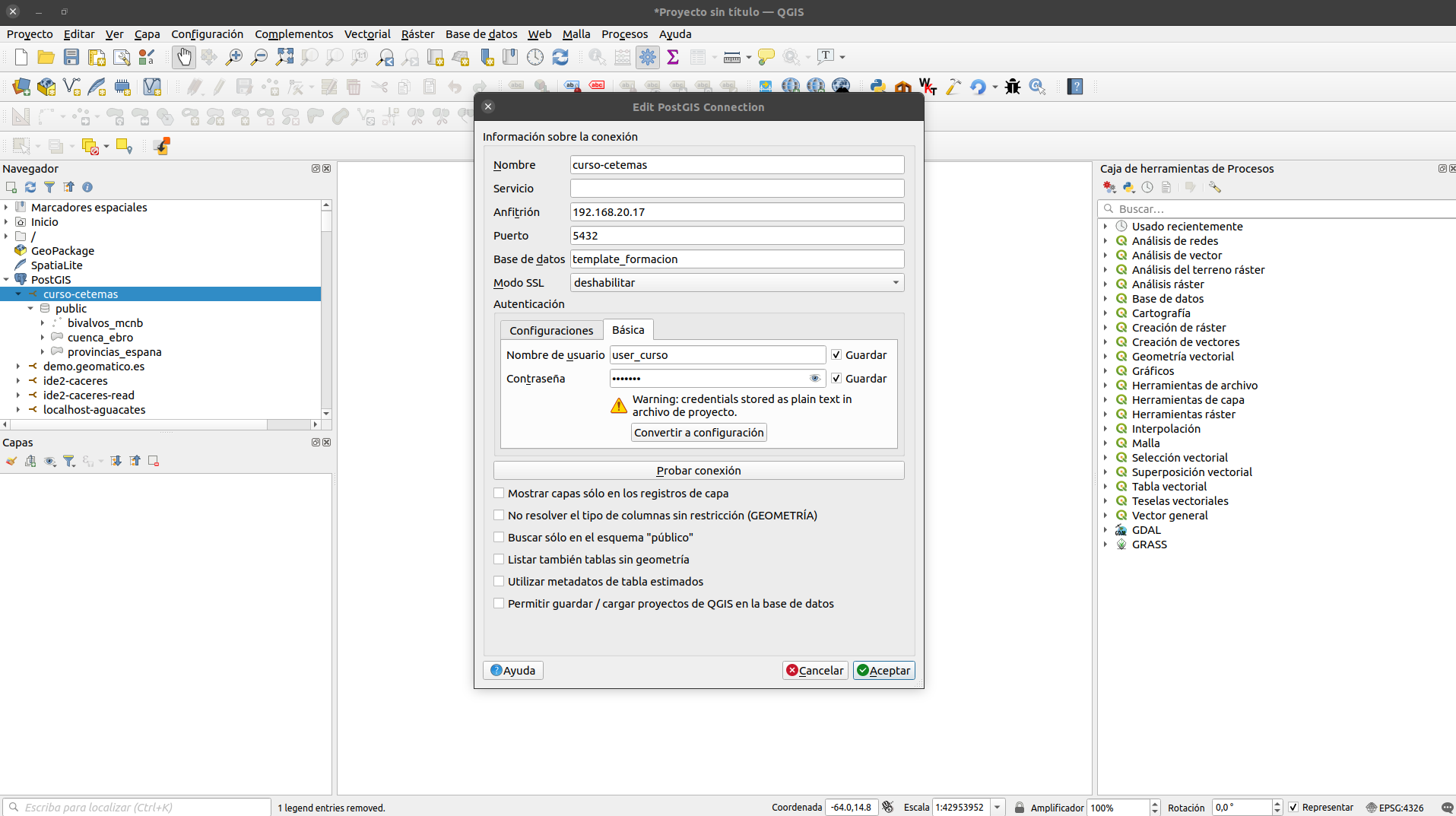
Task: Expand the Cartografía toolbox group
Action: pyautogui.click(x=1105, y=313)
